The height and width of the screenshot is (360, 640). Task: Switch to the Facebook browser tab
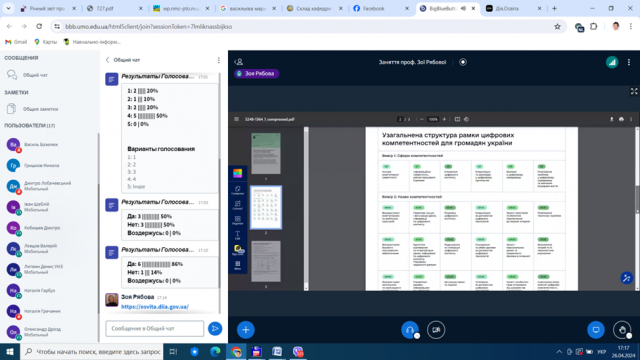(381, 8)
